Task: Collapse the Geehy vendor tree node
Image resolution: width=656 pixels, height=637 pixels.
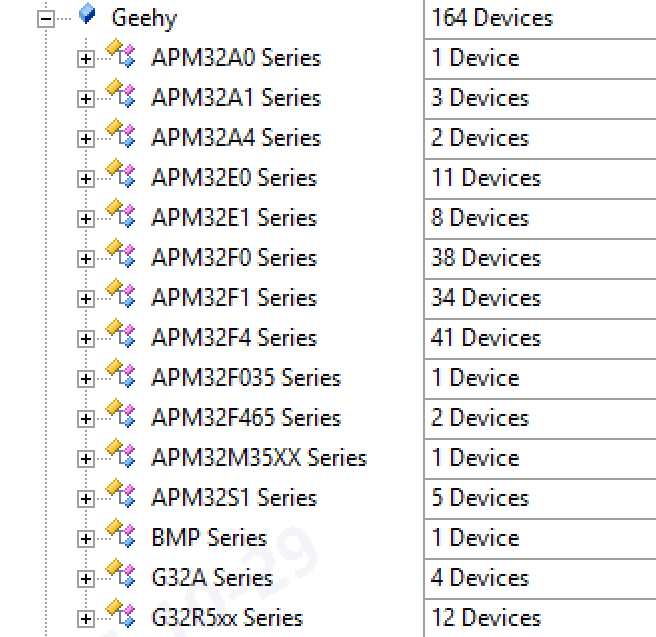Action: pyautogui.click(x=45, y=19)
